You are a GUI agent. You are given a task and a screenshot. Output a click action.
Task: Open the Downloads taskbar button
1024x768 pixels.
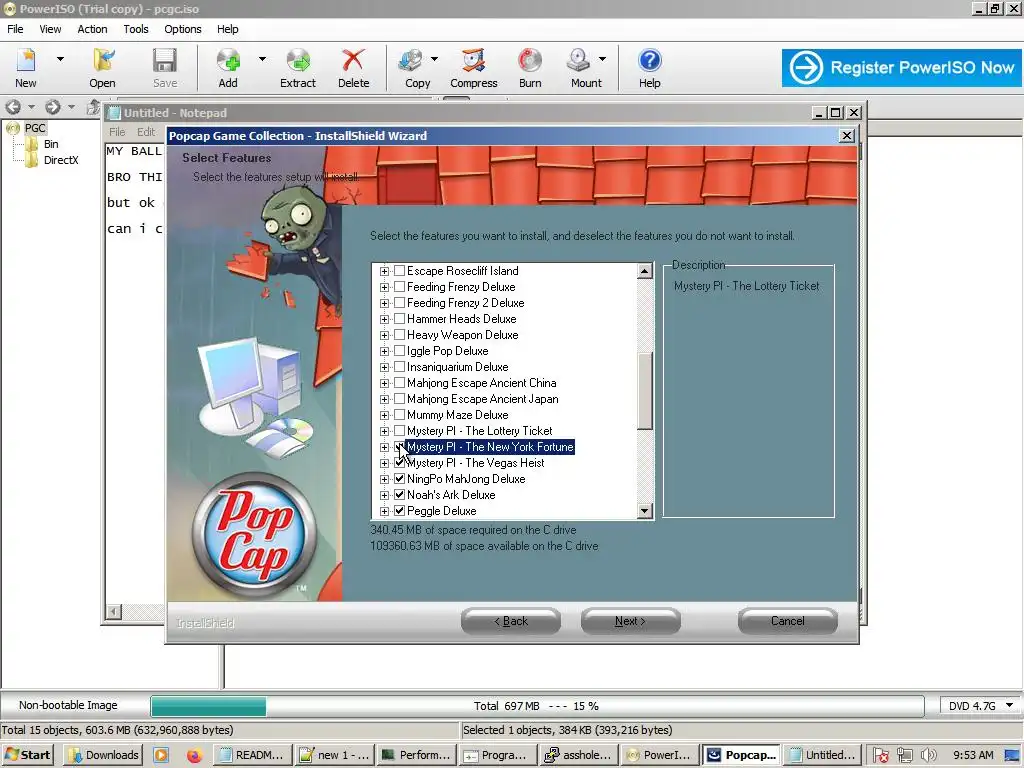point(103,755)
